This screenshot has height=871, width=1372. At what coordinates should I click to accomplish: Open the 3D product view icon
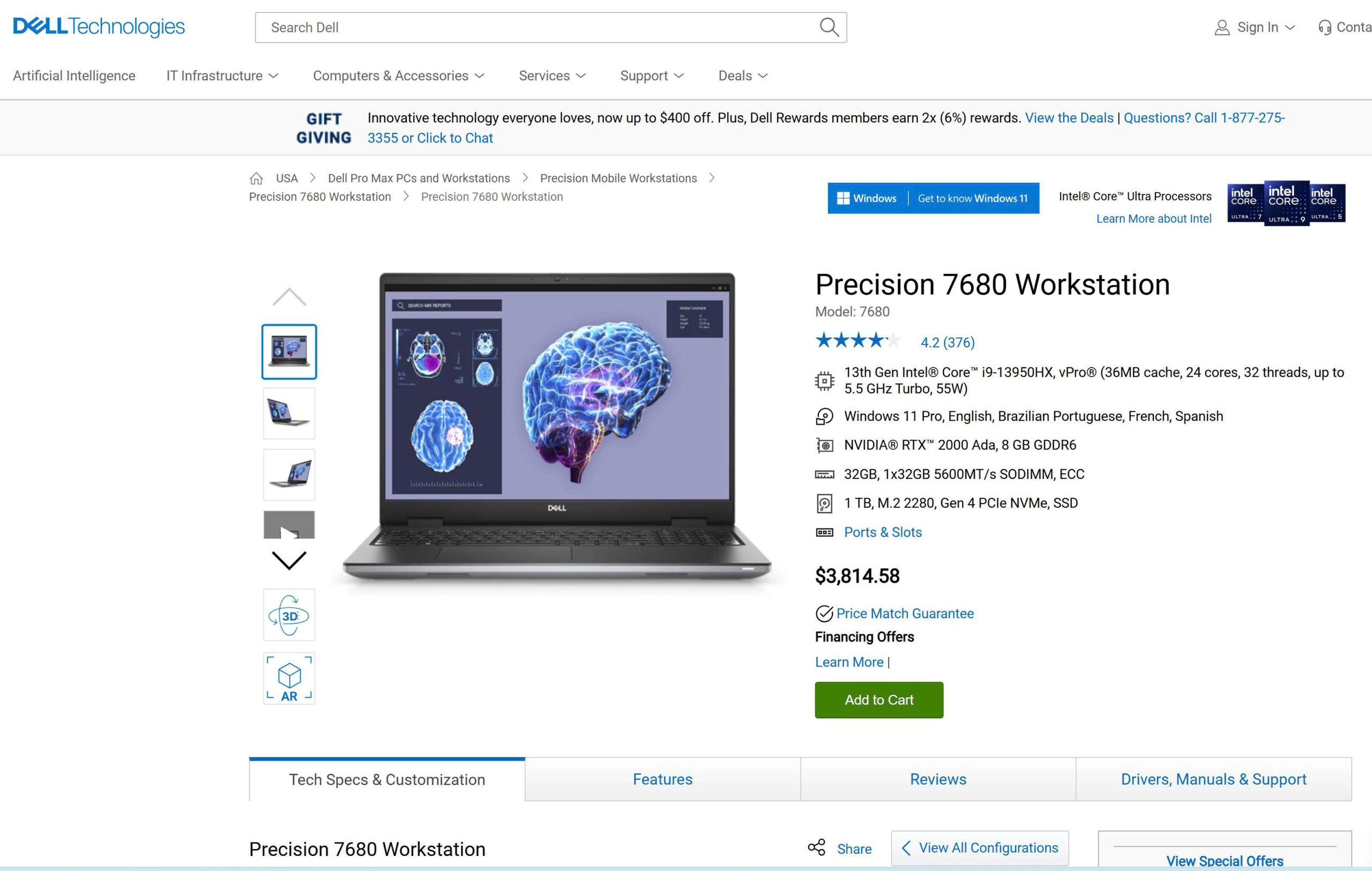tap(289, 615)
